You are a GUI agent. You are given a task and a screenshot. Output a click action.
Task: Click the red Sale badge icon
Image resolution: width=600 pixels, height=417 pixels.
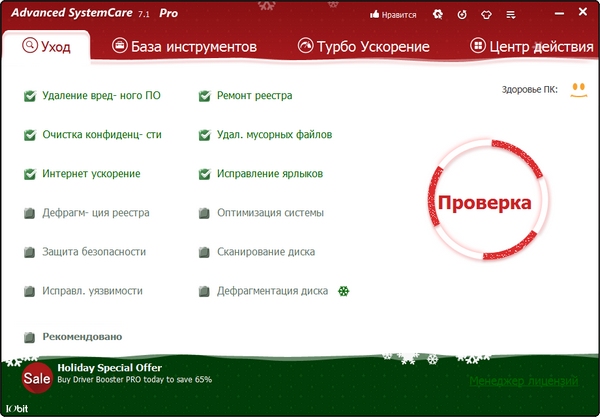(37, 378)
